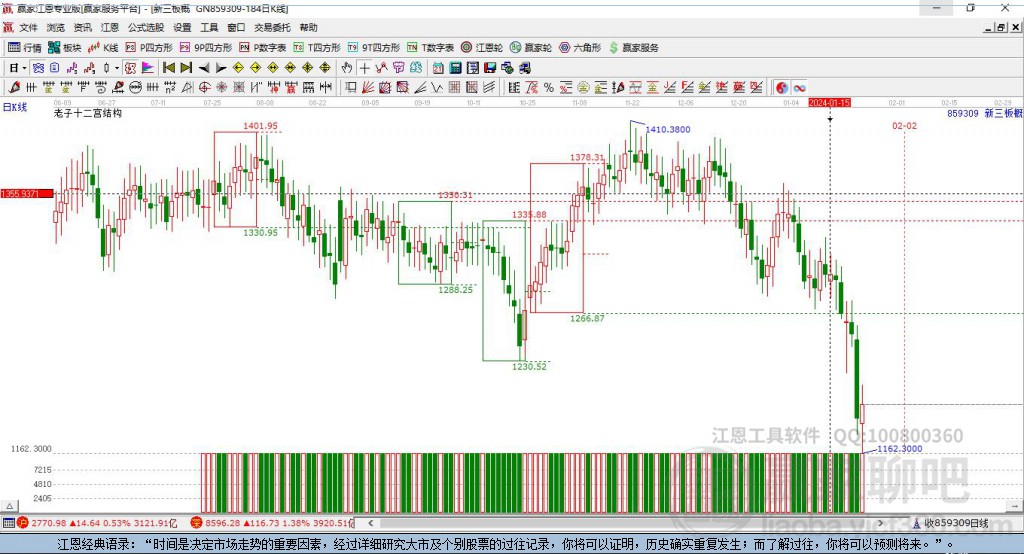Open the calculator tool
The image size is (1024, 554).
(456, 68)
